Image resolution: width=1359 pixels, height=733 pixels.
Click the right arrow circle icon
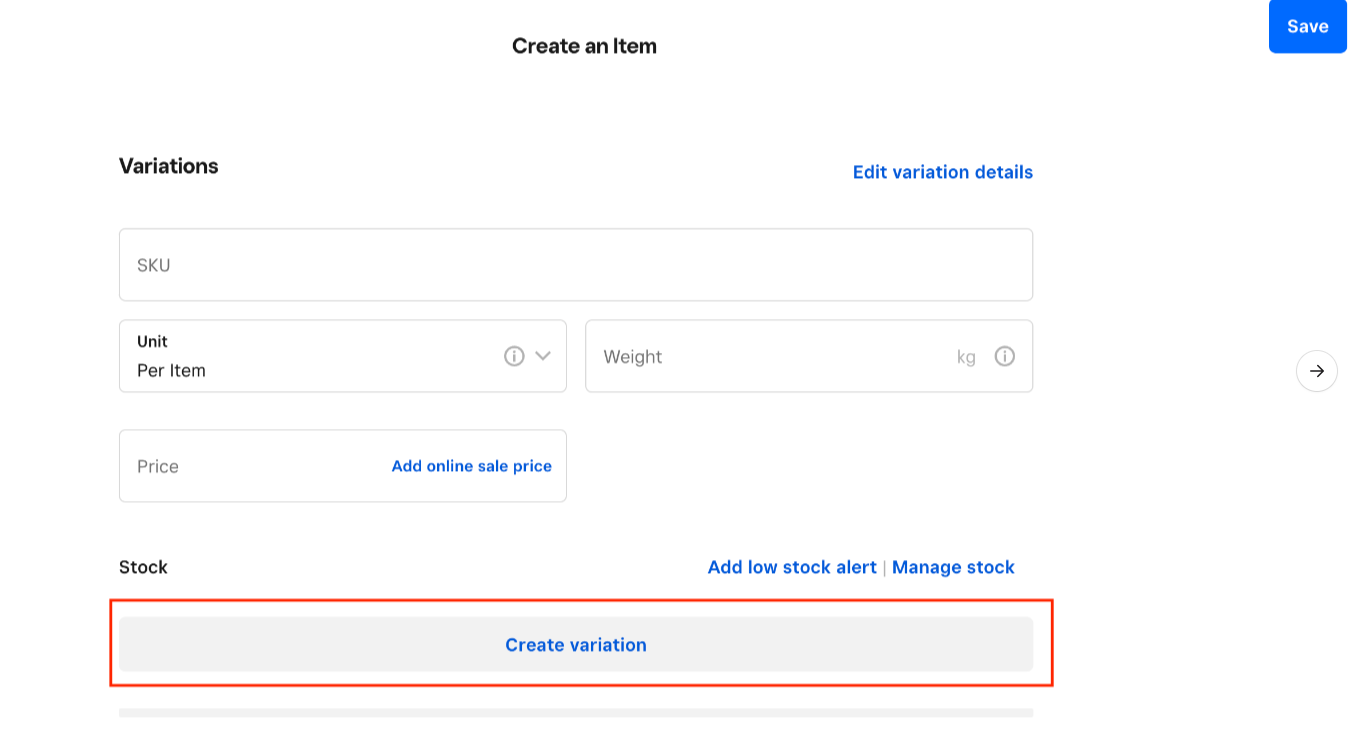[1317, 371]
